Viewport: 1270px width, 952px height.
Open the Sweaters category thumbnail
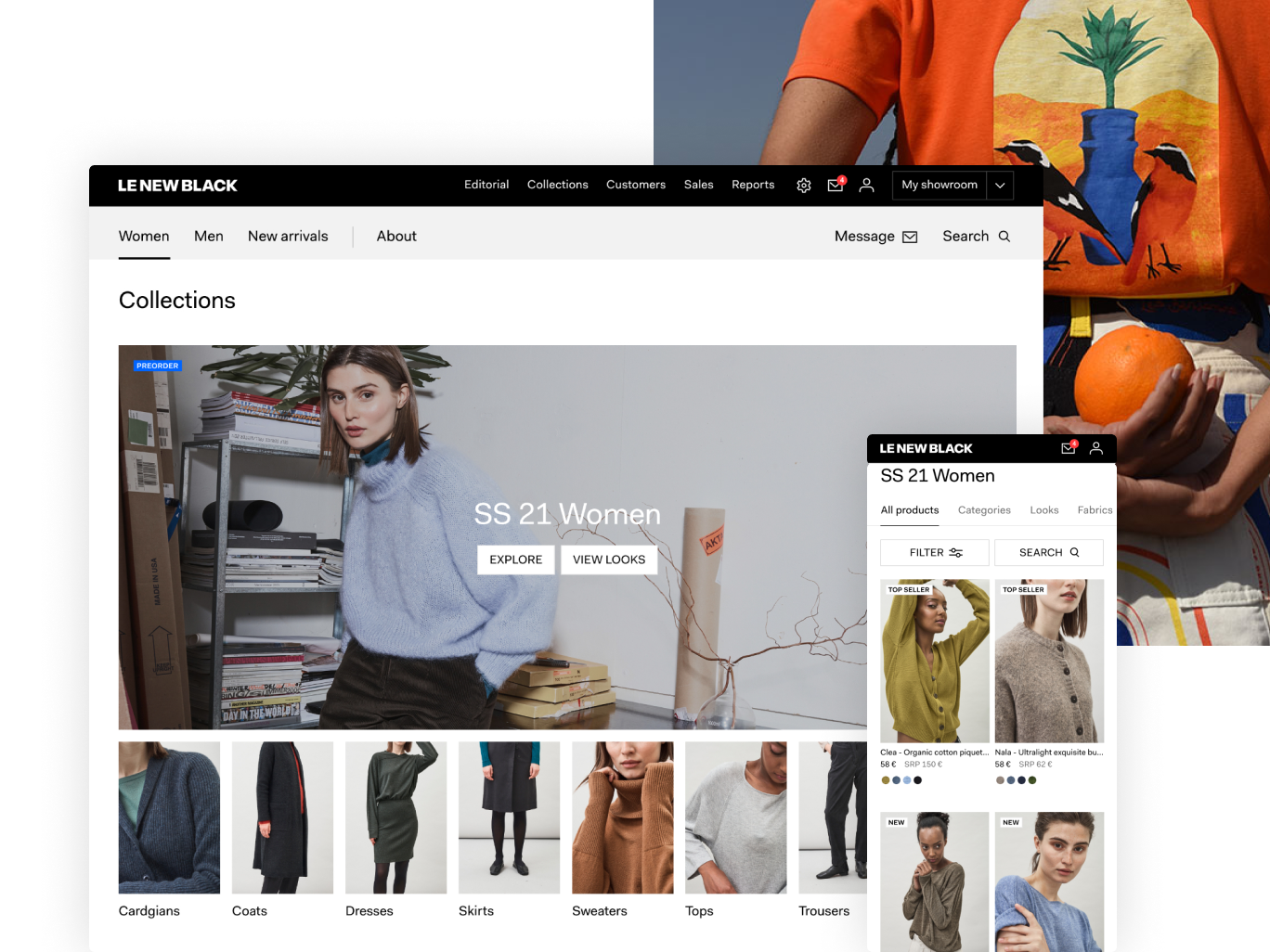pyautogui.click(x=622, y=817)
